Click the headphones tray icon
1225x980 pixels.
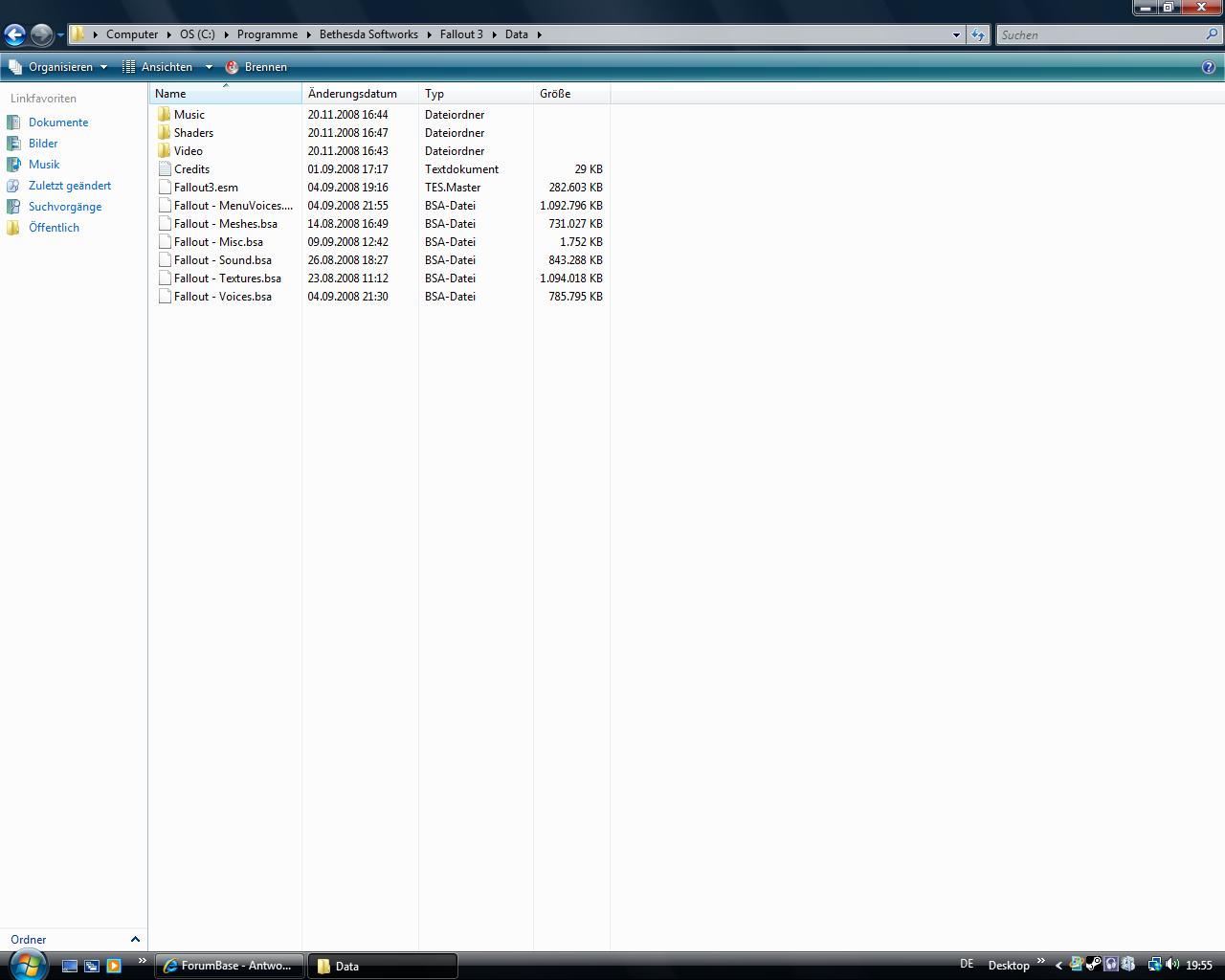click(x=1111, y=965)
